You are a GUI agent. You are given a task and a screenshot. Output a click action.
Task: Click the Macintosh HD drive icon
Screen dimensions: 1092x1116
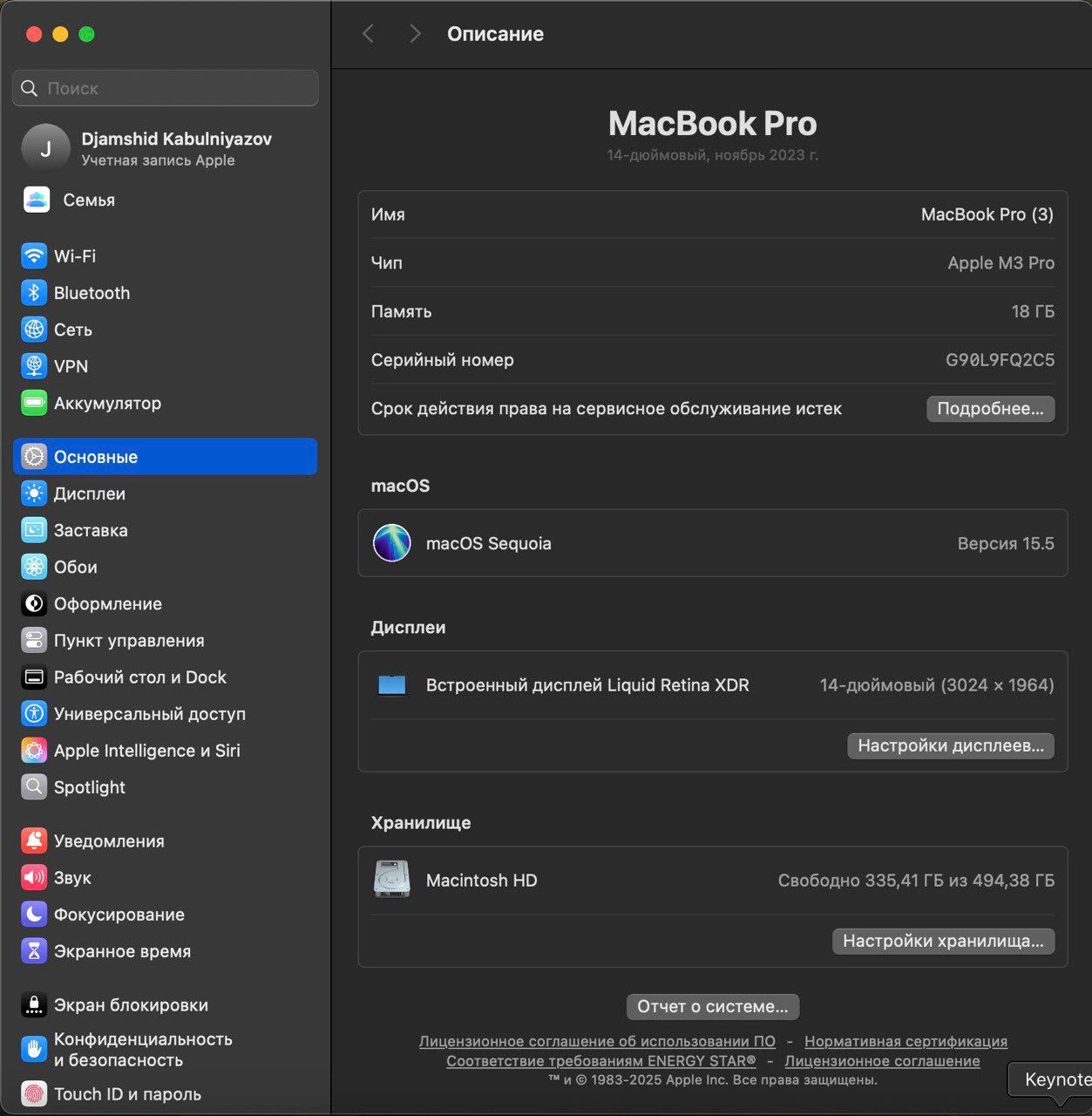pyautogui.click(x=392, y=879)
